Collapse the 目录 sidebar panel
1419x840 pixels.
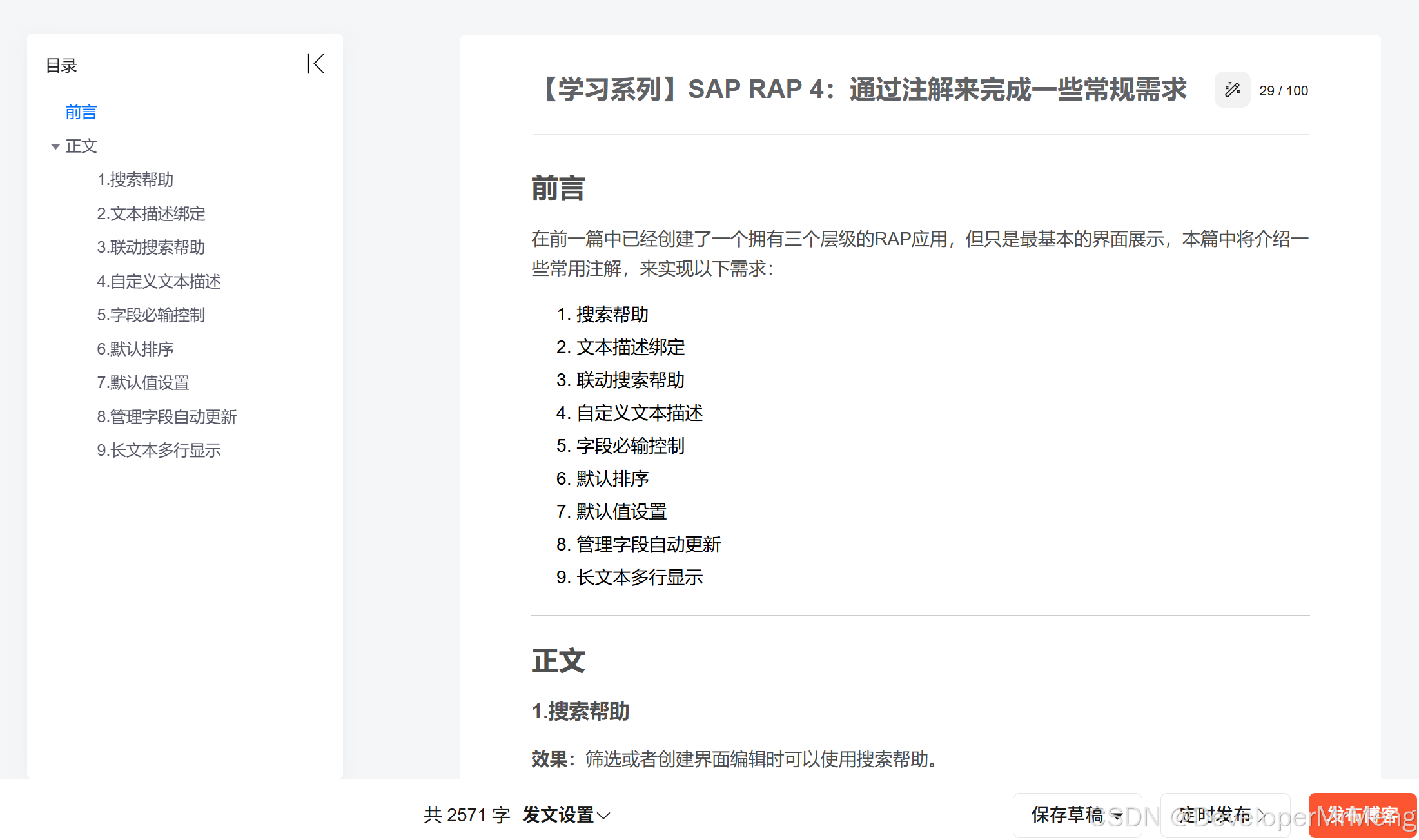(x=315, y=64)
